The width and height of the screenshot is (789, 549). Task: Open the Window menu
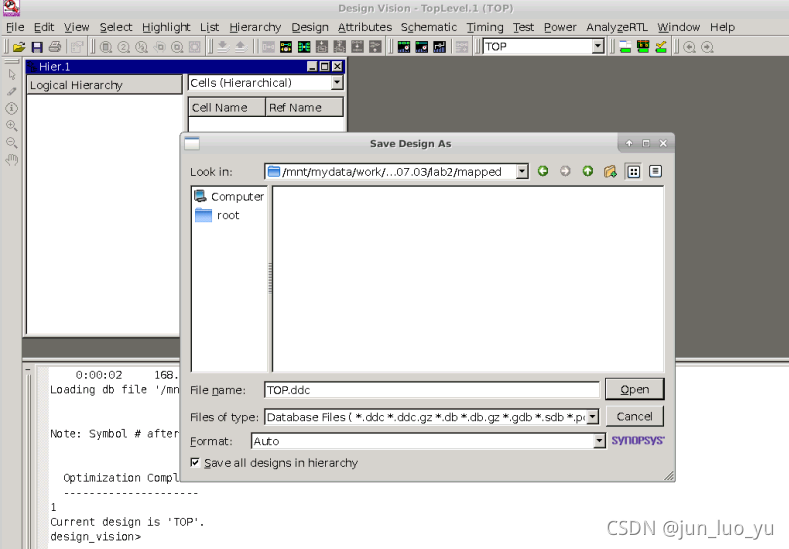point(679,27)
